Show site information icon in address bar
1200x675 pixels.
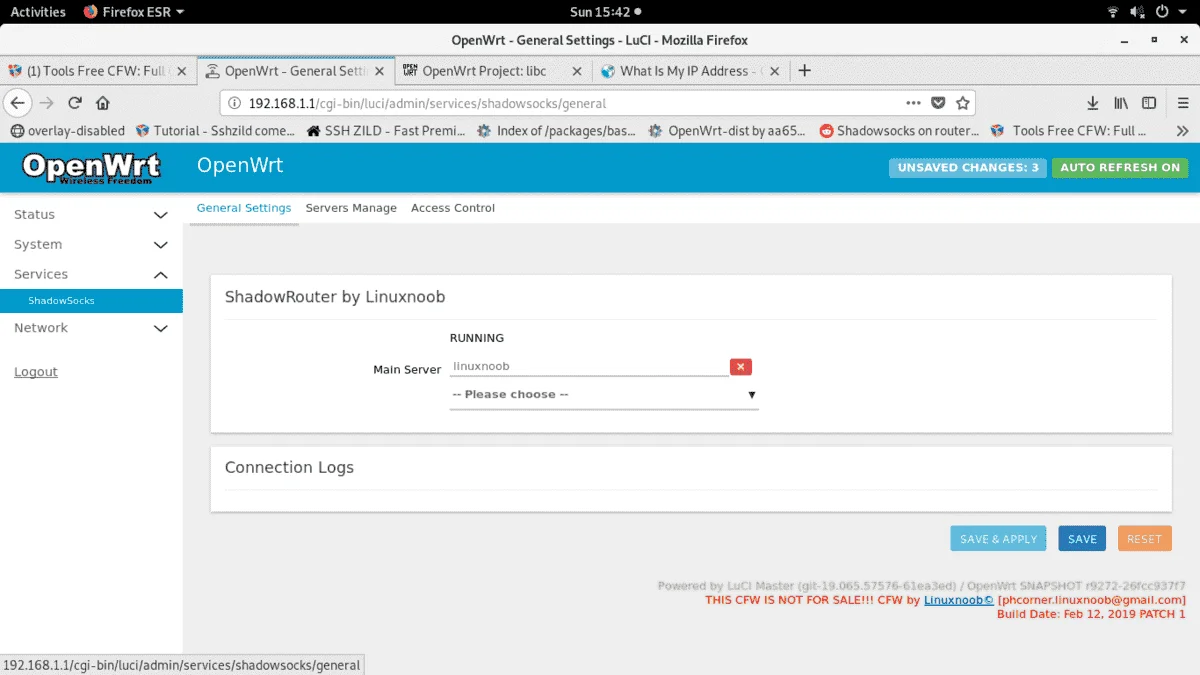tap(234, 103)
